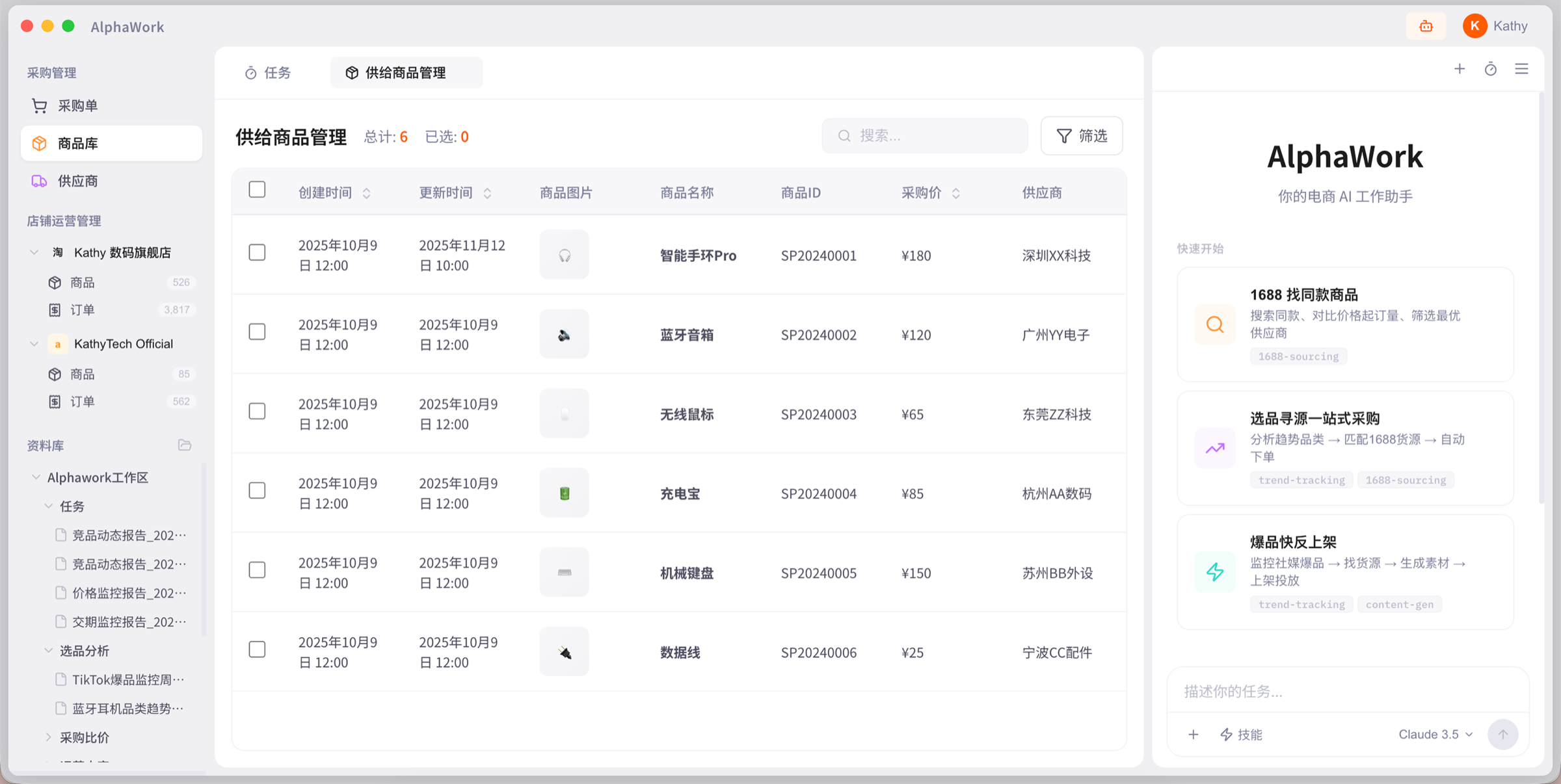This screenshot has width=1561, height=784.
Task: Switch to the 供给商品管理 tab
Action: pos(406,73)
